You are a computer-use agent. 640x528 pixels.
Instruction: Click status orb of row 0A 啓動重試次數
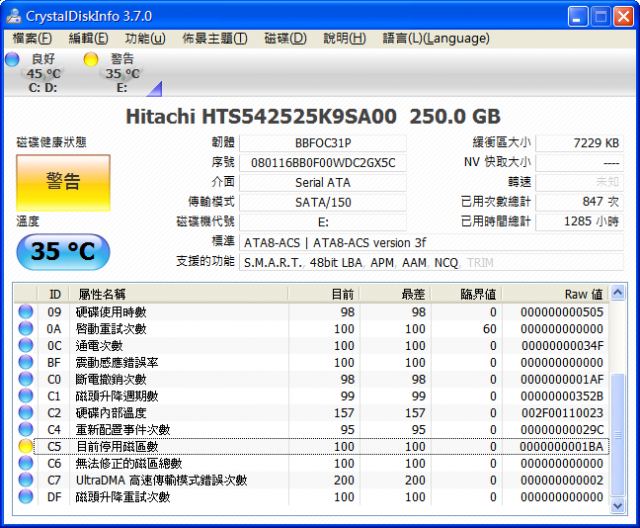[x=26, y=328]
